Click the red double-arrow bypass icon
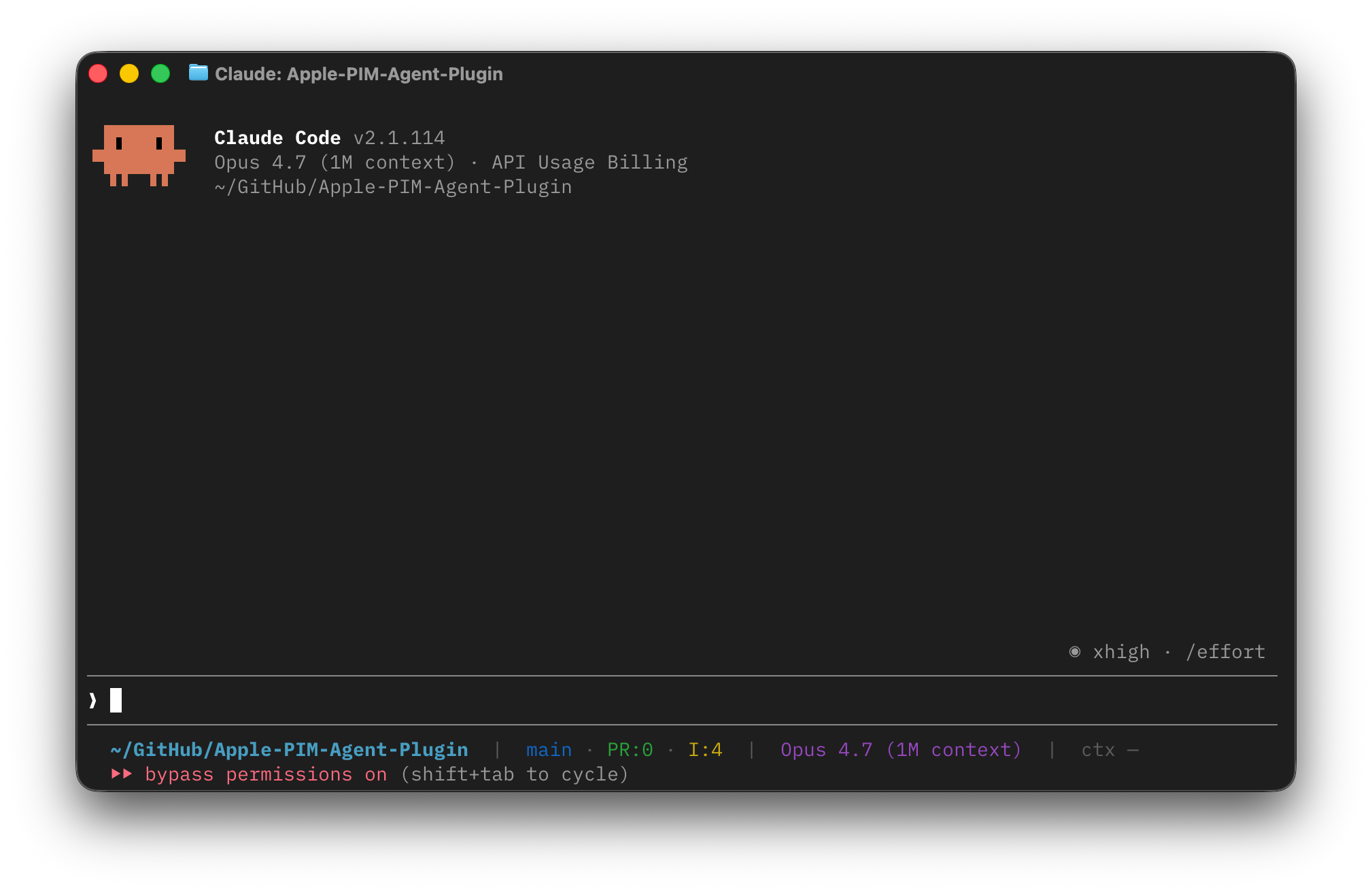The image size is (1372, 892). pos(122,774)
